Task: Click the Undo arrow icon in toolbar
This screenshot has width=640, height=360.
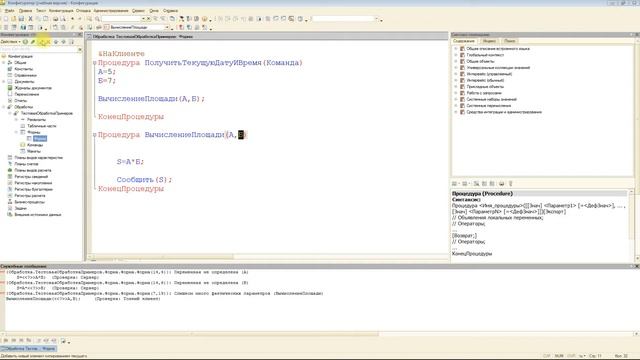Action: (x=72, y=19)
